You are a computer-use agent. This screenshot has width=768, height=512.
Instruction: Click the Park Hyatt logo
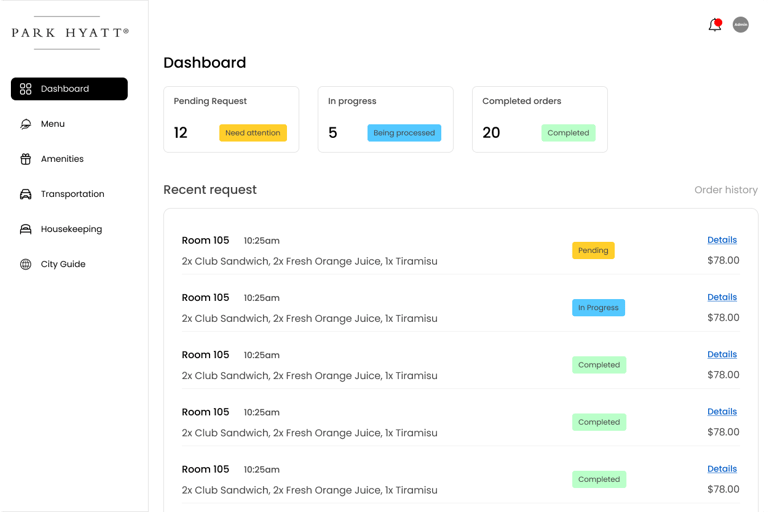click(70, 33)
